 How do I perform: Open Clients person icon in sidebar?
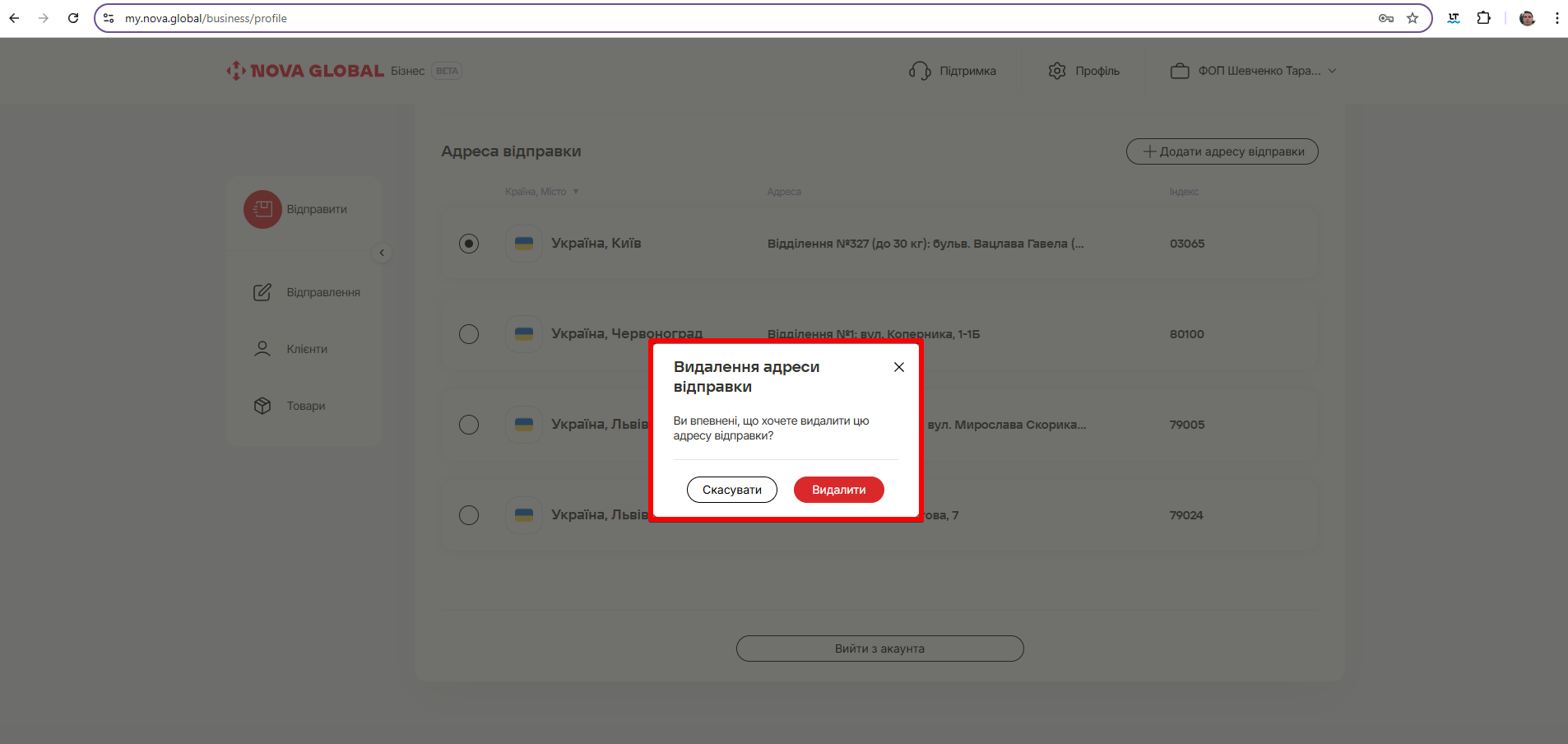[x=262, y=349]
